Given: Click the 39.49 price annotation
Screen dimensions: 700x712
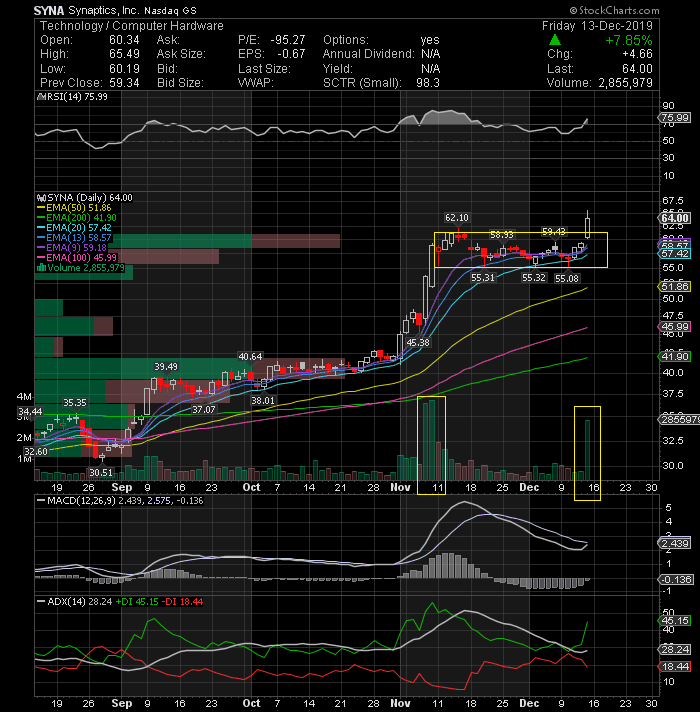Looking at the screenshot, I should [x=166, y=367].
